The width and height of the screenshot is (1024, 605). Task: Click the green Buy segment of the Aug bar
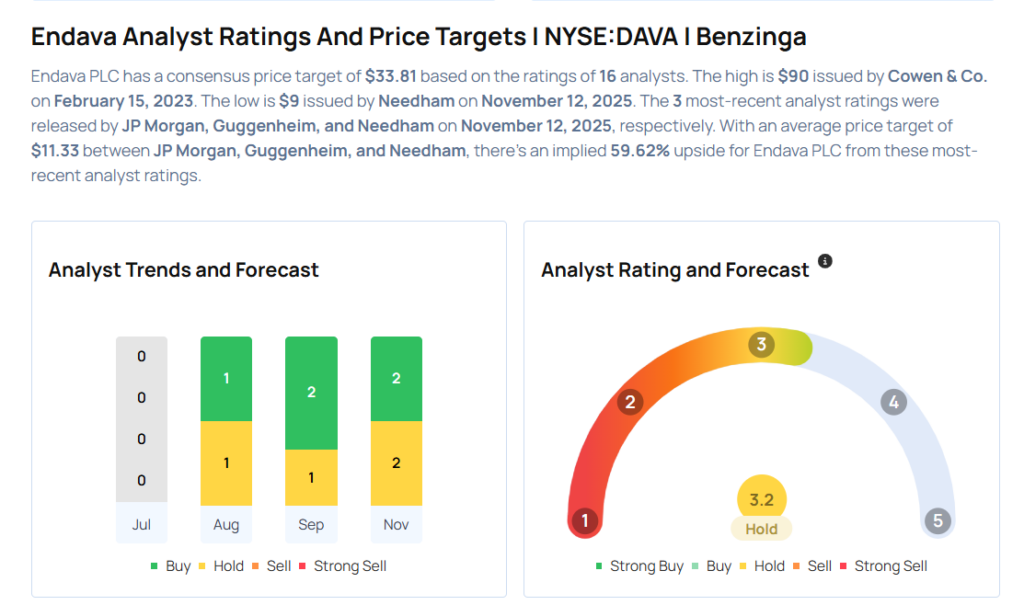[226, 379]
